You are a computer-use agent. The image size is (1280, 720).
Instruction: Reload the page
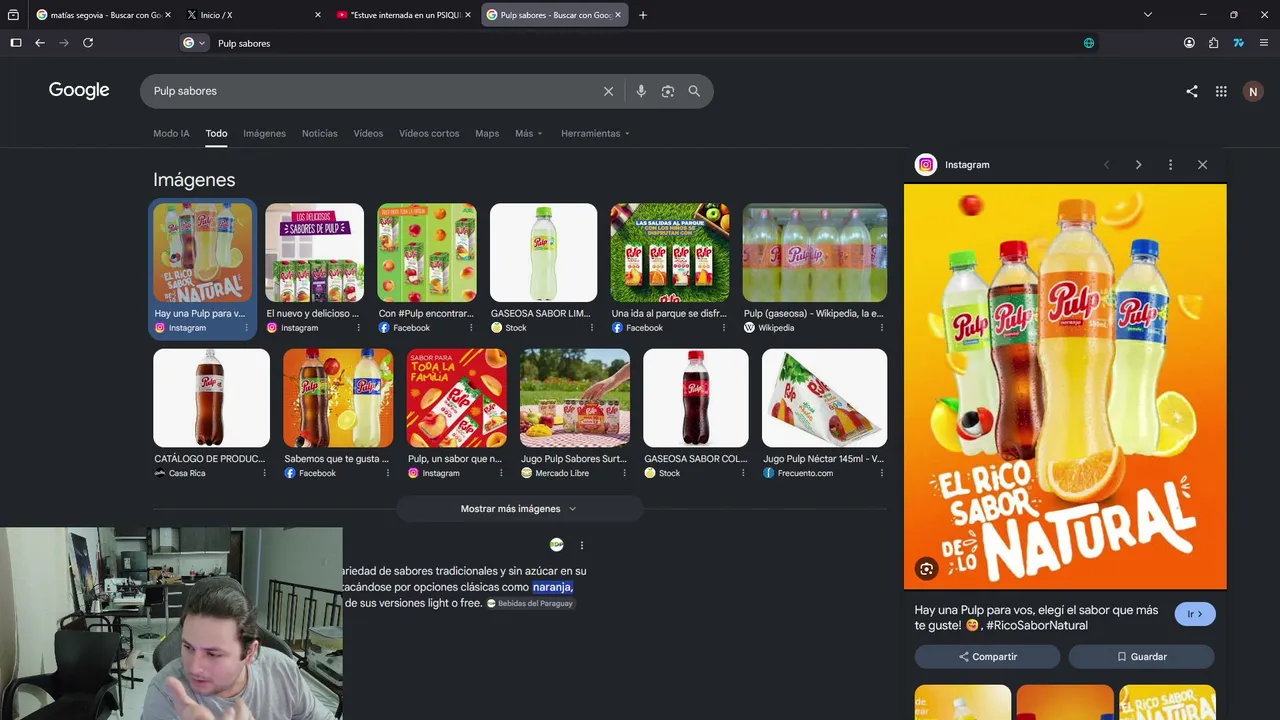point(88,43)
